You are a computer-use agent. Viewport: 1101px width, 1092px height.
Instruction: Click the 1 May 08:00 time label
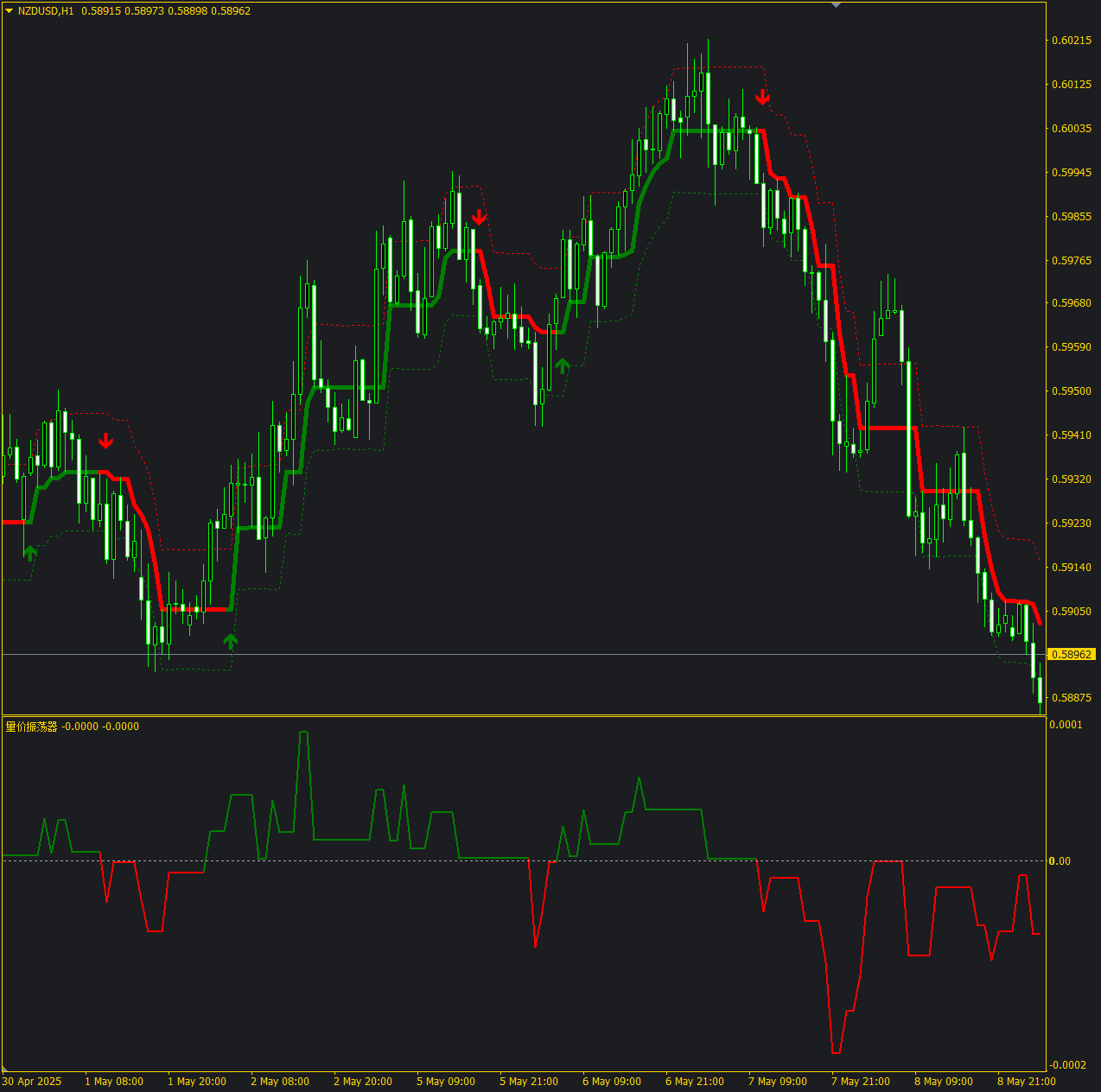click(114, 1081)
